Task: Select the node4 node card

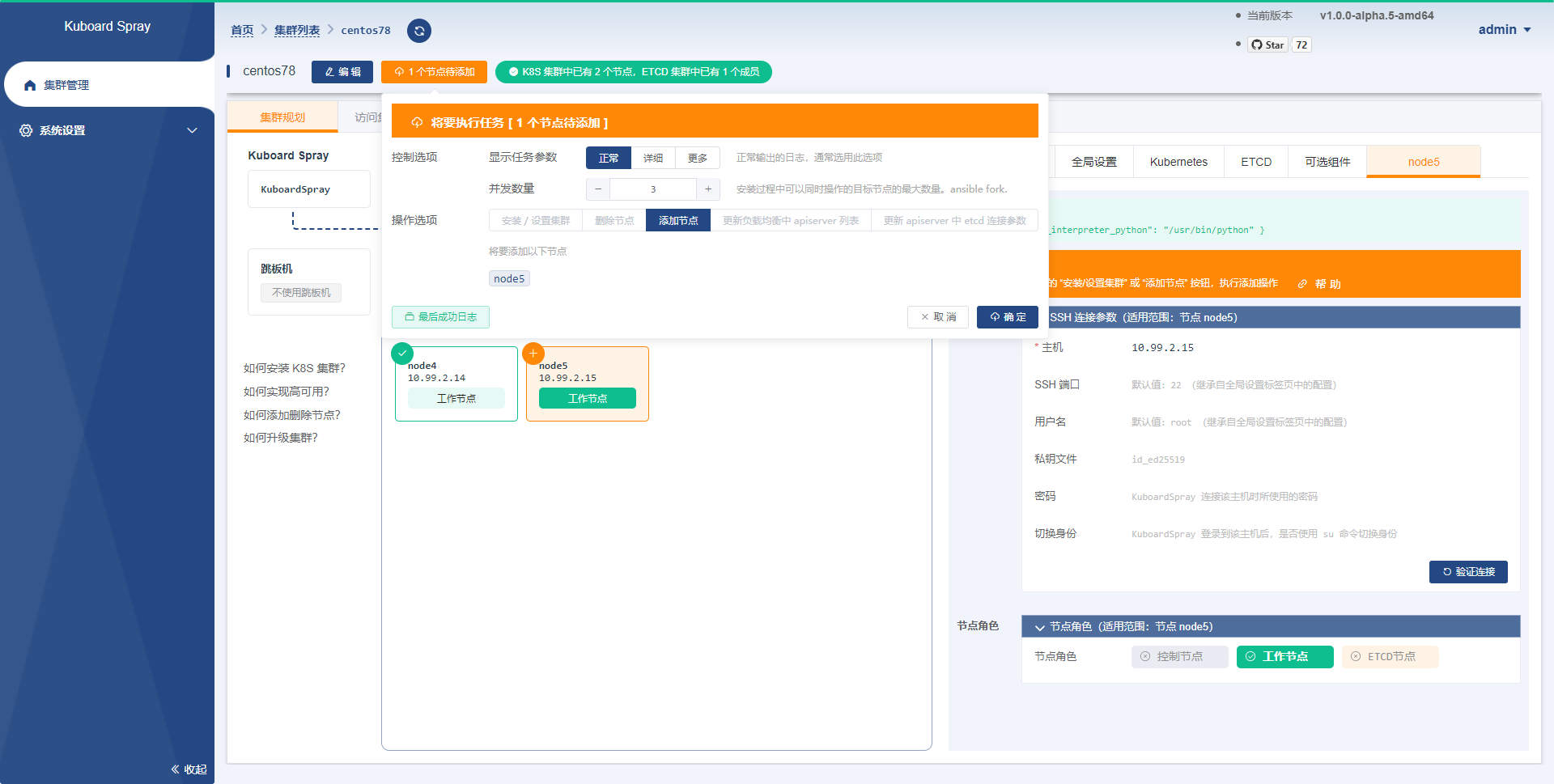Action: point(456,384)
